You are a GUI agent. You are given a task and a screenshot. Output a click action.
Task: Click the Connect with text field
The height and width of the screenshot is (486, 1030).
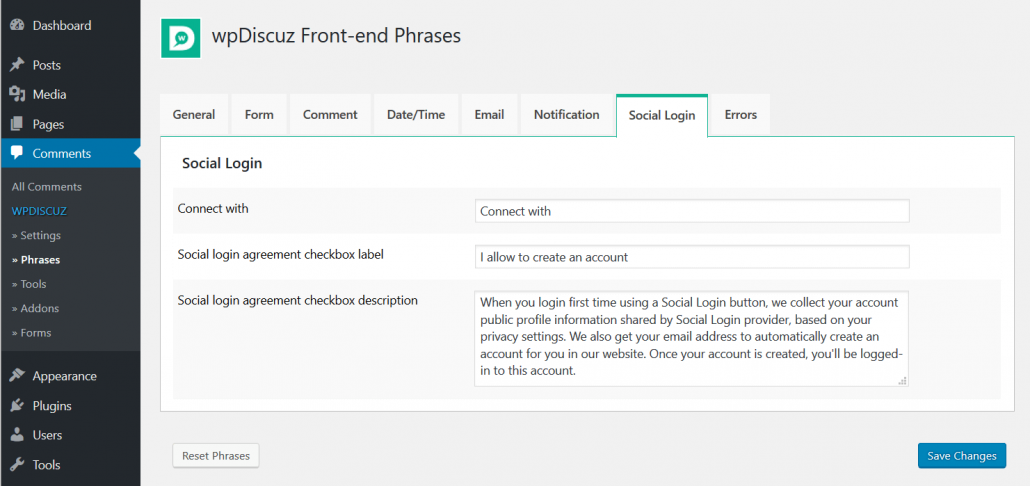(x=692, y=211)
